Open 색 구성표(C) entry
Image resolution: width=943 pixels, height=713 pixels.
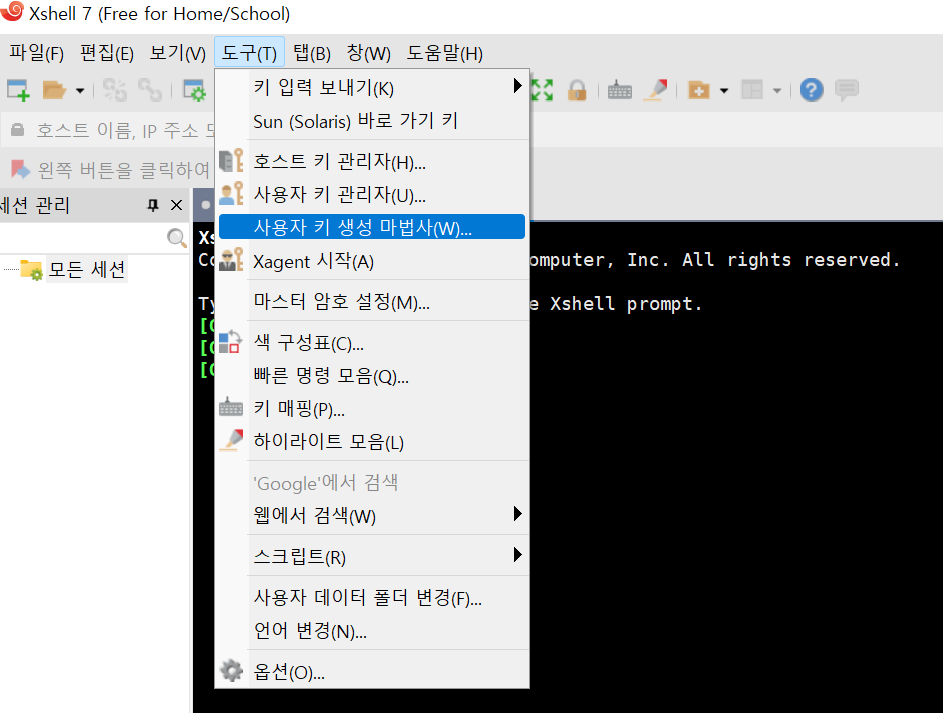372,343
